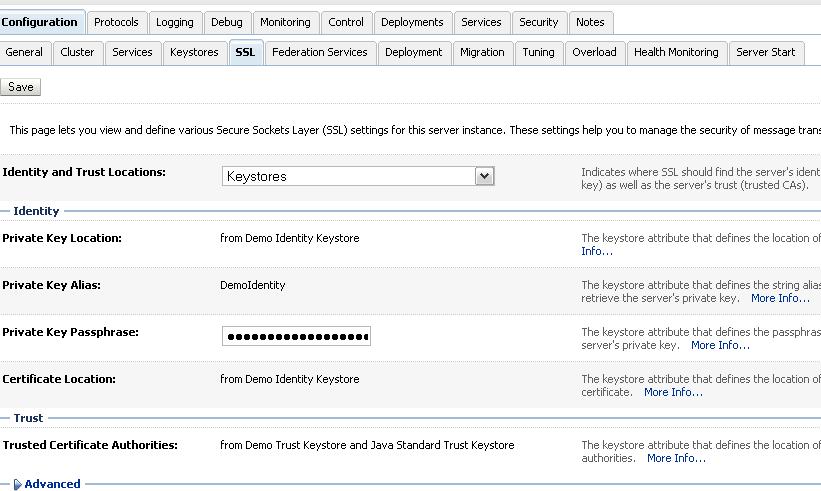Open the Server Start sub-tab
821x491 pixels.
tap(765, 52)
